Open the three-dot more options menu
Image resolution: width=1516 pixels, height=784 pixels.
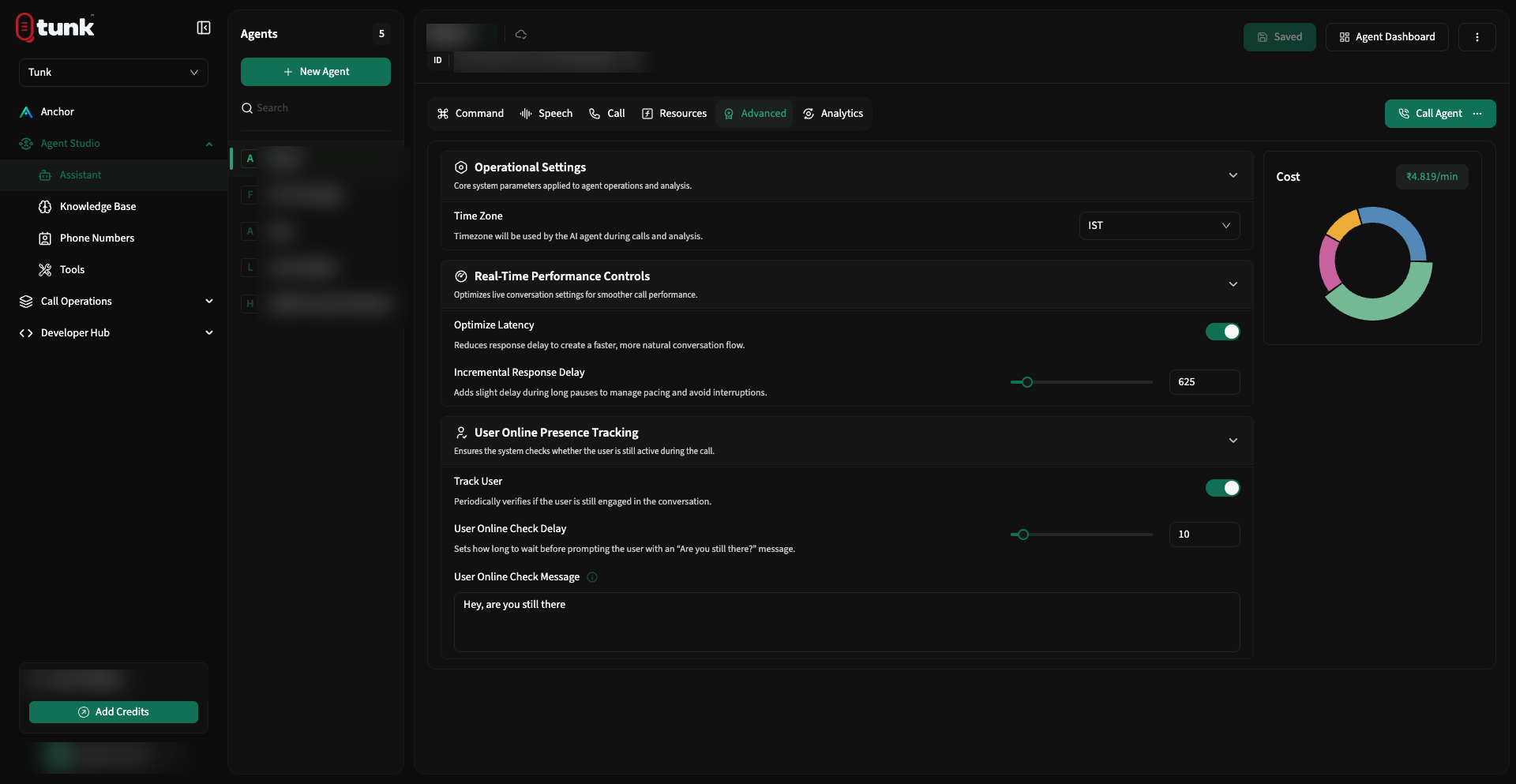(1477, 37)
